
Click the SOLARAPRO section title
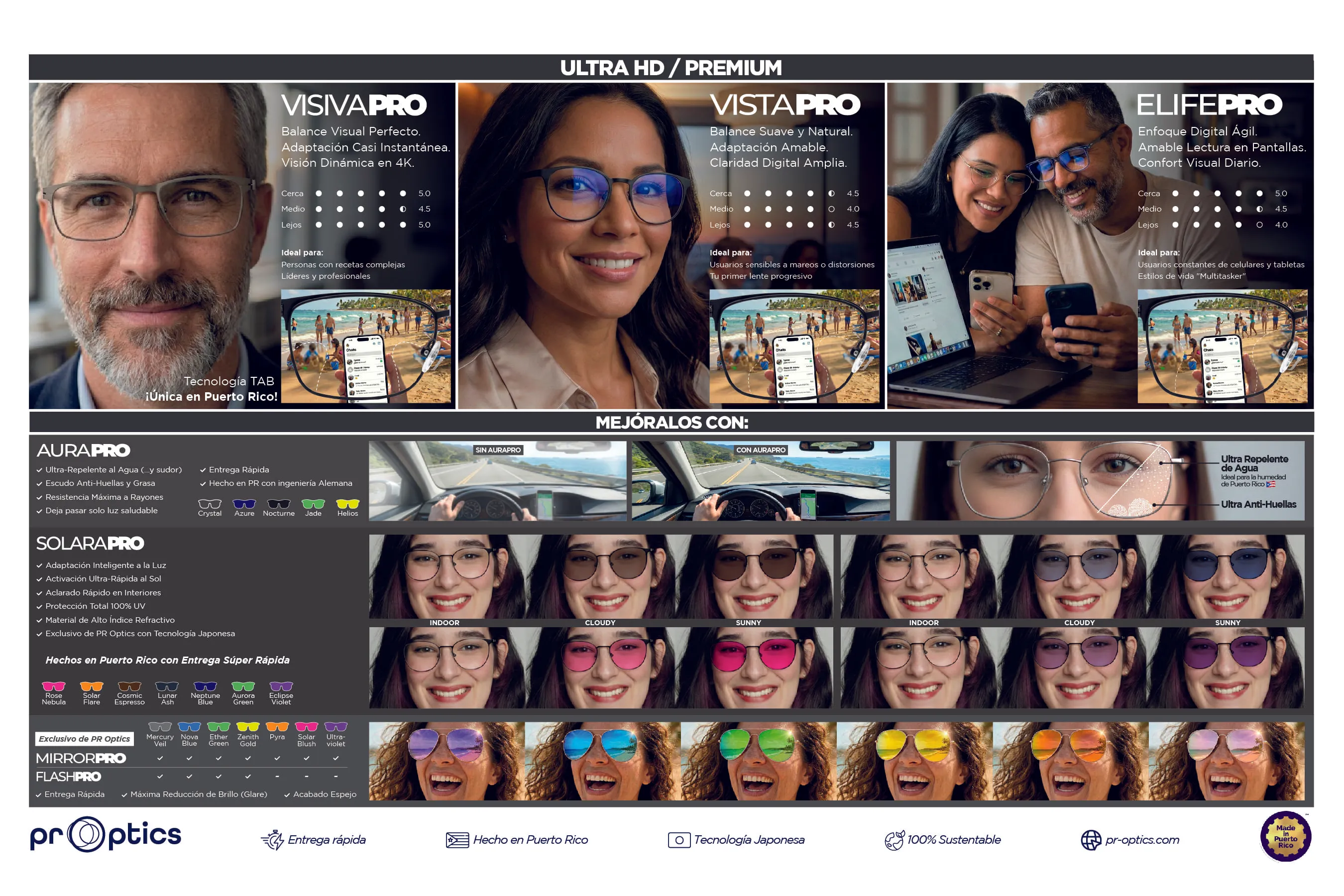tap(90, 543)
